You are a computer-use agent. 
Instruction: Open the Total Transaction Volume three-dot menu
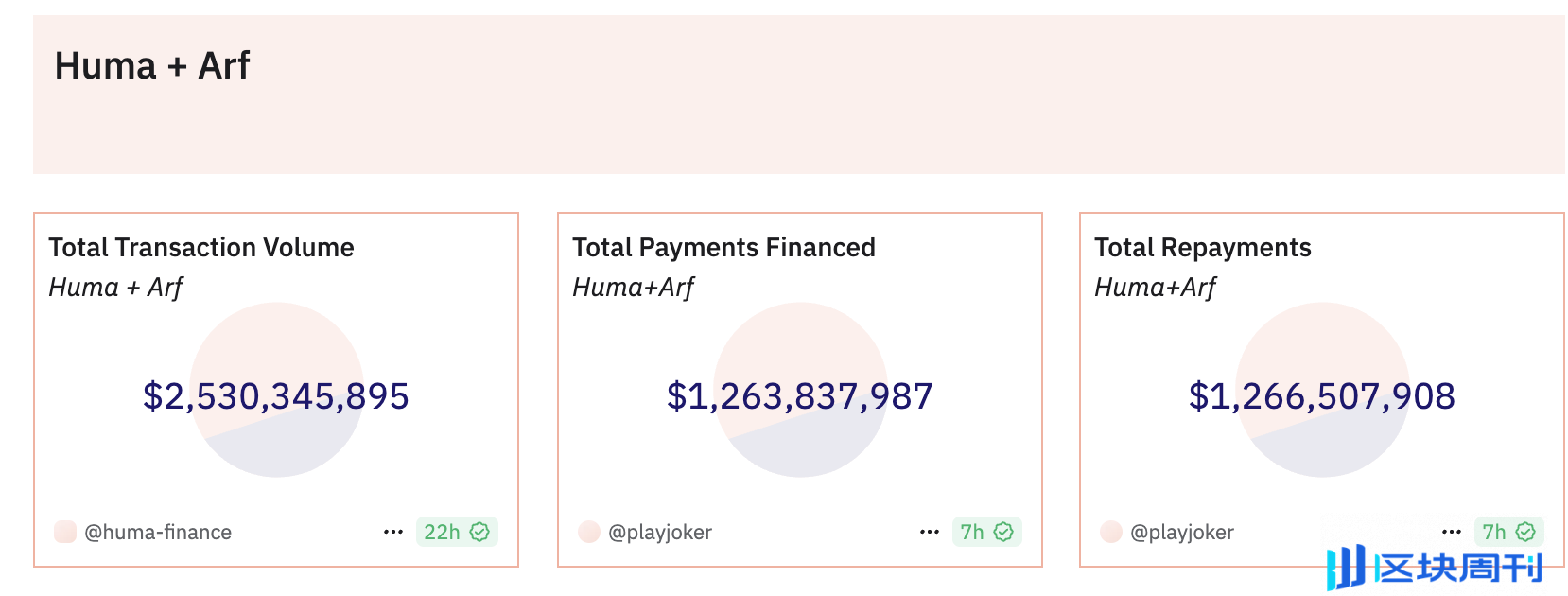(x=393, y=532)
